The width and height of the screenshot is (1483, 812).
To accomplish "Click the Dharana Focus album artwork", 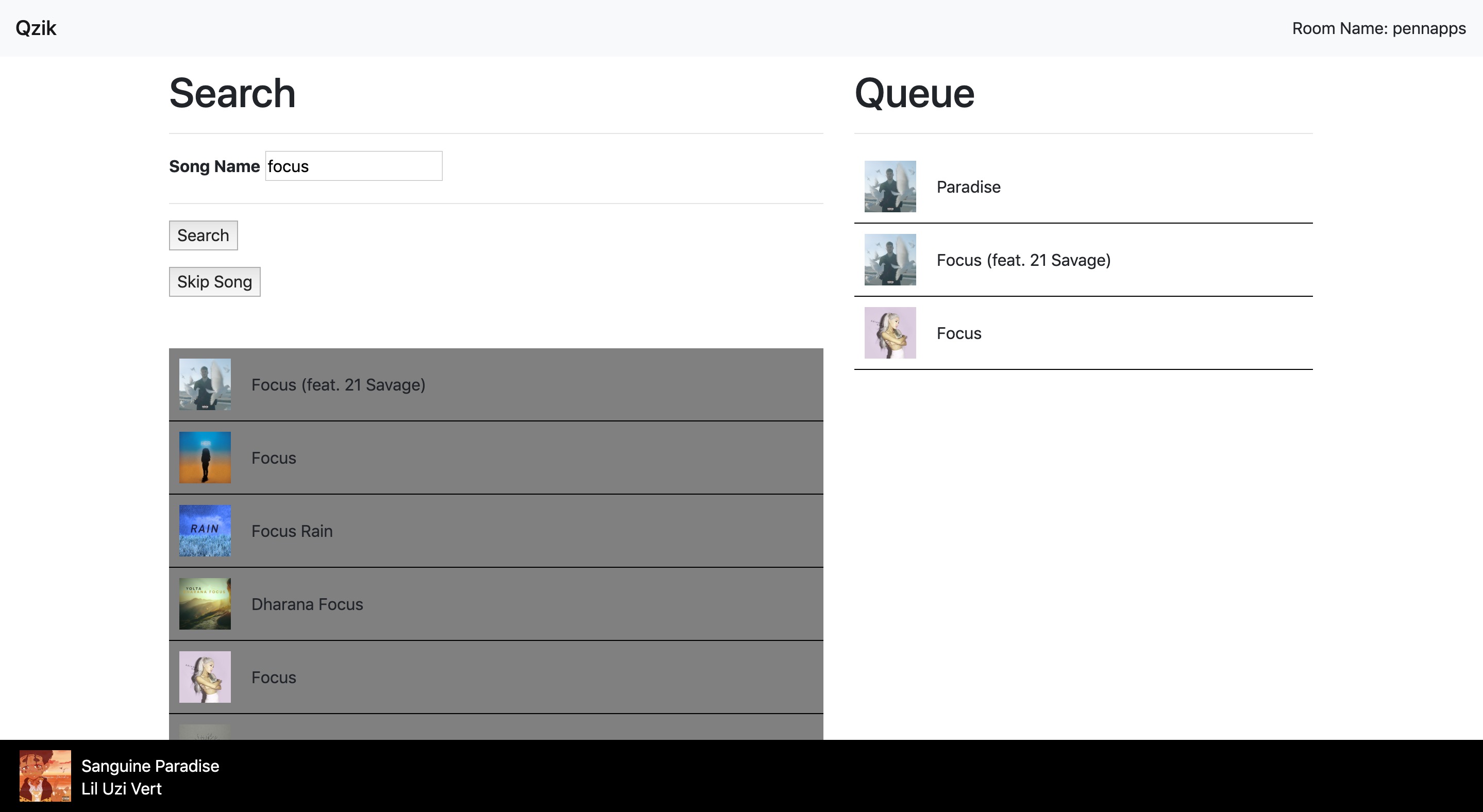I will click(205, 604).
